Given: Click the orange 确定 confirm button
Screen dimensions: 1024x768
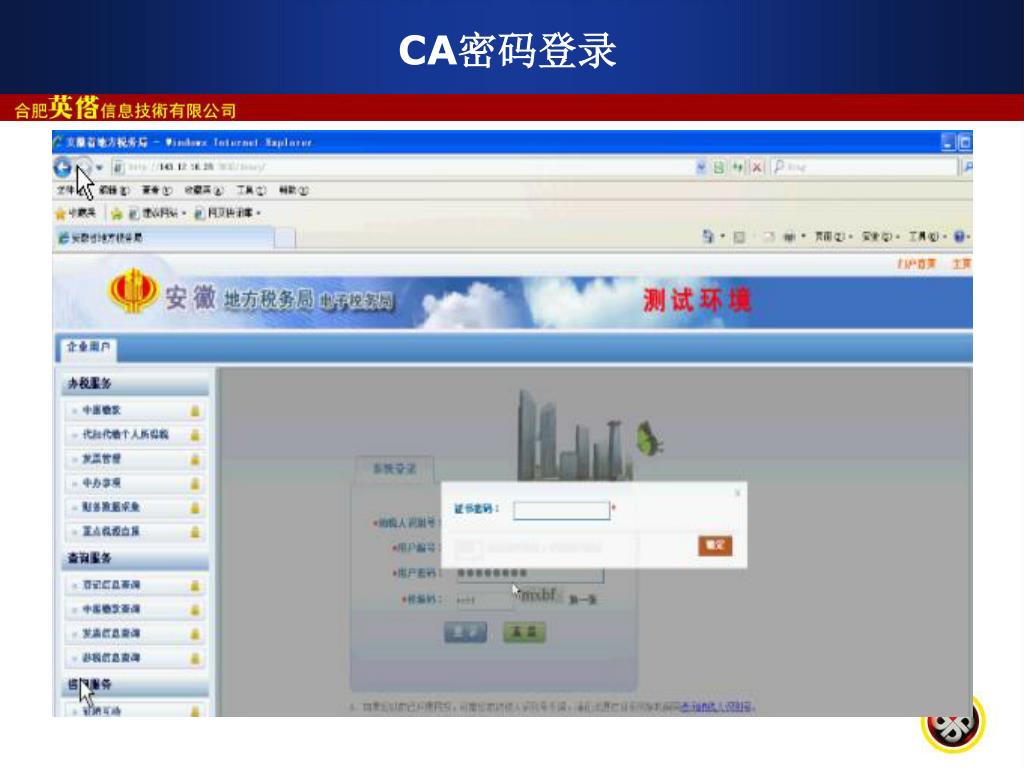Looking at the screenshot, I should (x=715, y=545).
